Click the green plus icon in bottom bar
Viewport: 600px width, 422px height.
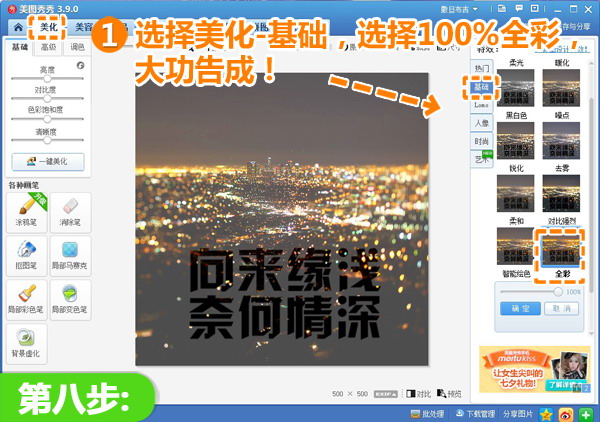click(585, 414)
